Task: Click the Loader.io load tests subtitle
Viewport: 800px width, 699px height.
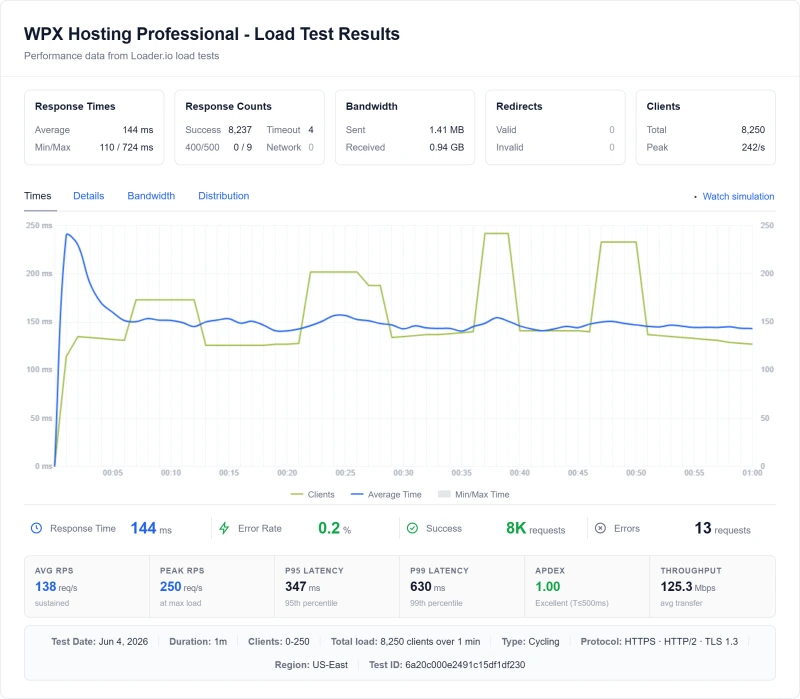Action: coord(121,56)
